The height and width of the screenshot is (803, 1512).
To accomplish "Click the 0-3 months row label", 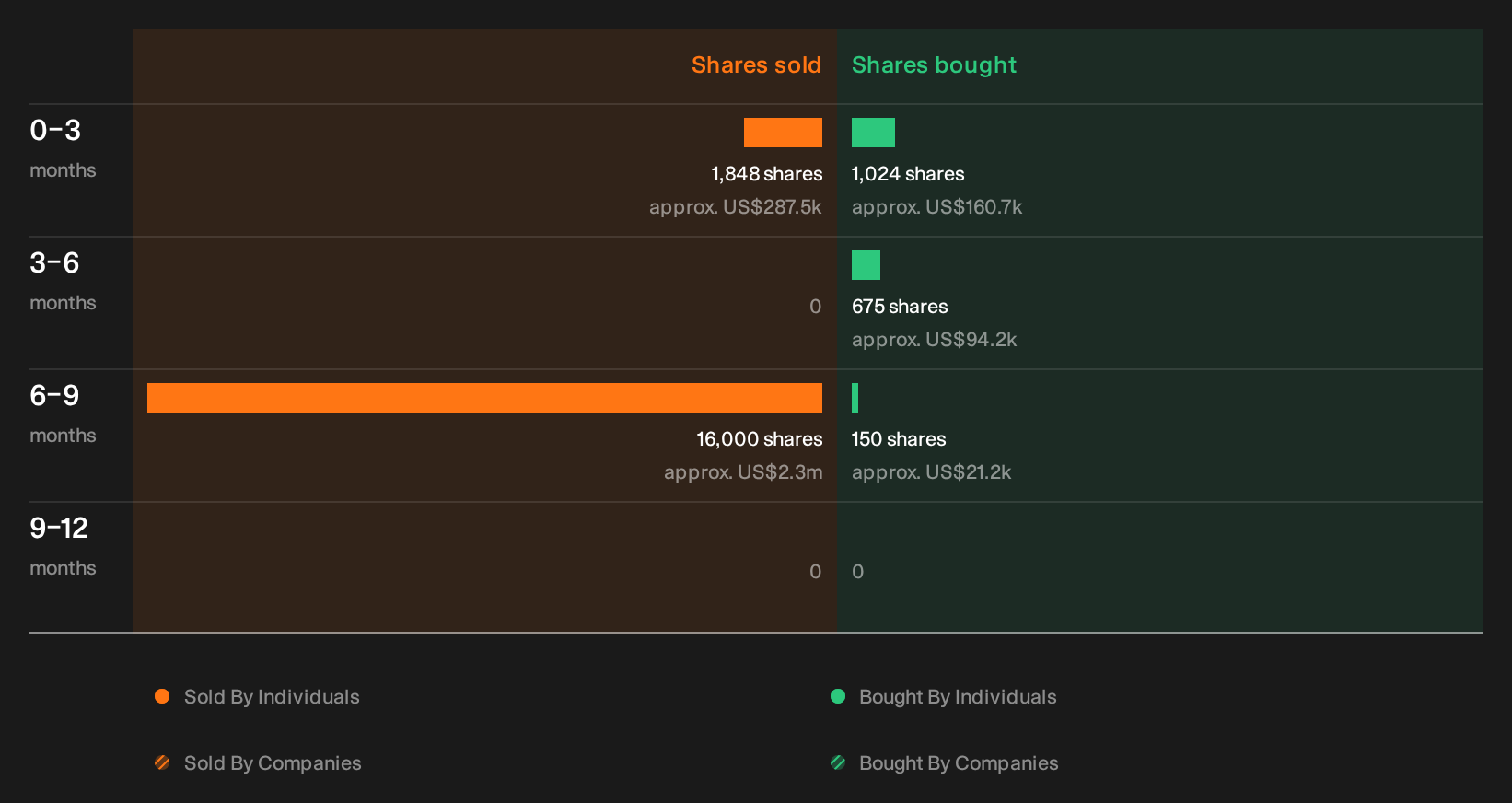I will [x=63, y=147].
